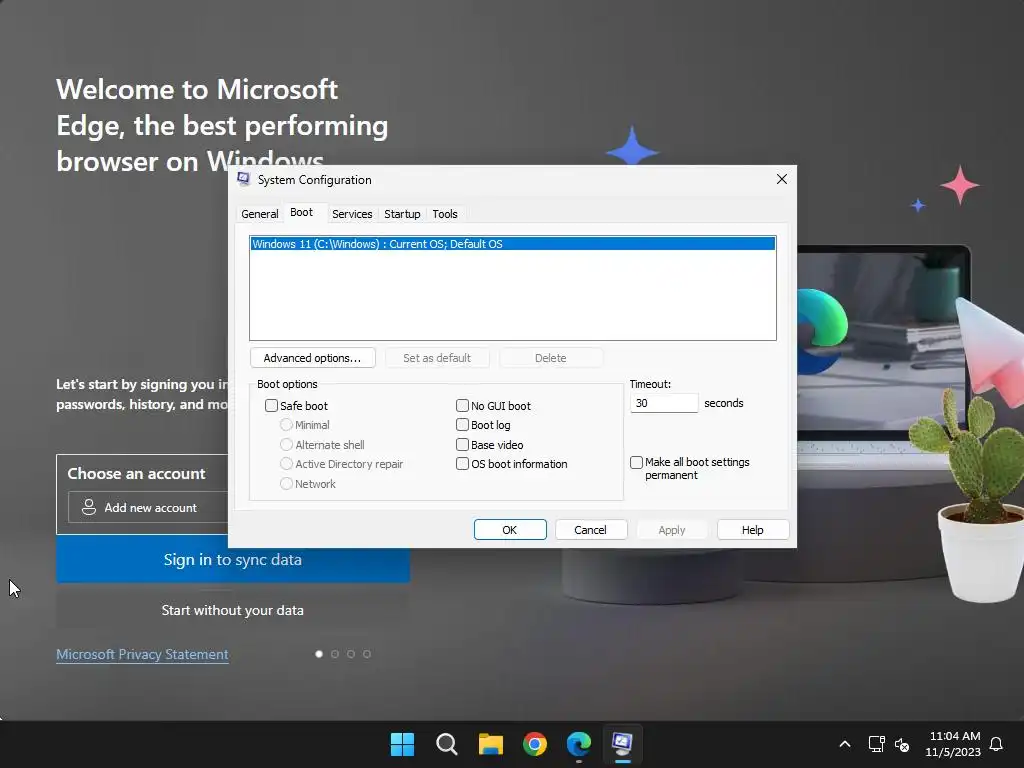The image size is (1024, 768).
Task: Click the Set as default button
Action: point(437,358)
